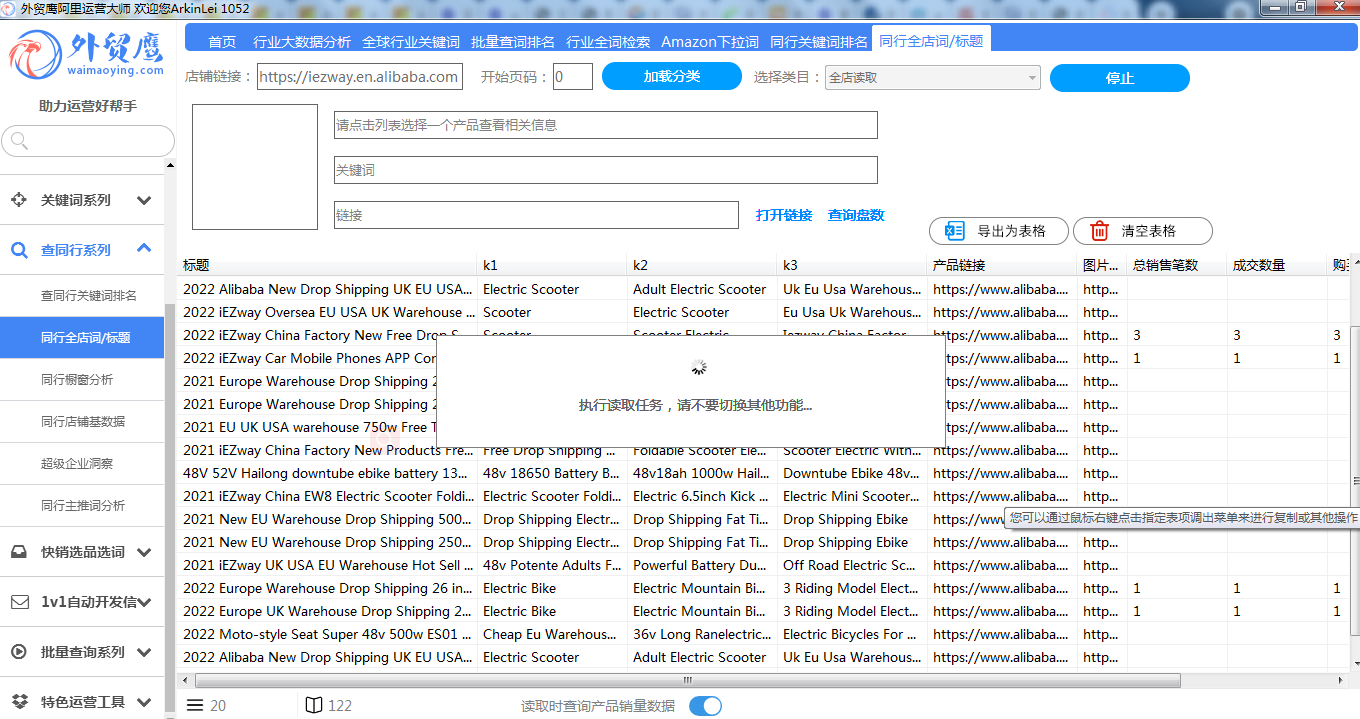Screen dimensions: 1360x719
Task: Click the search magnifier icon in sidebar
Action: coord(18,142)
